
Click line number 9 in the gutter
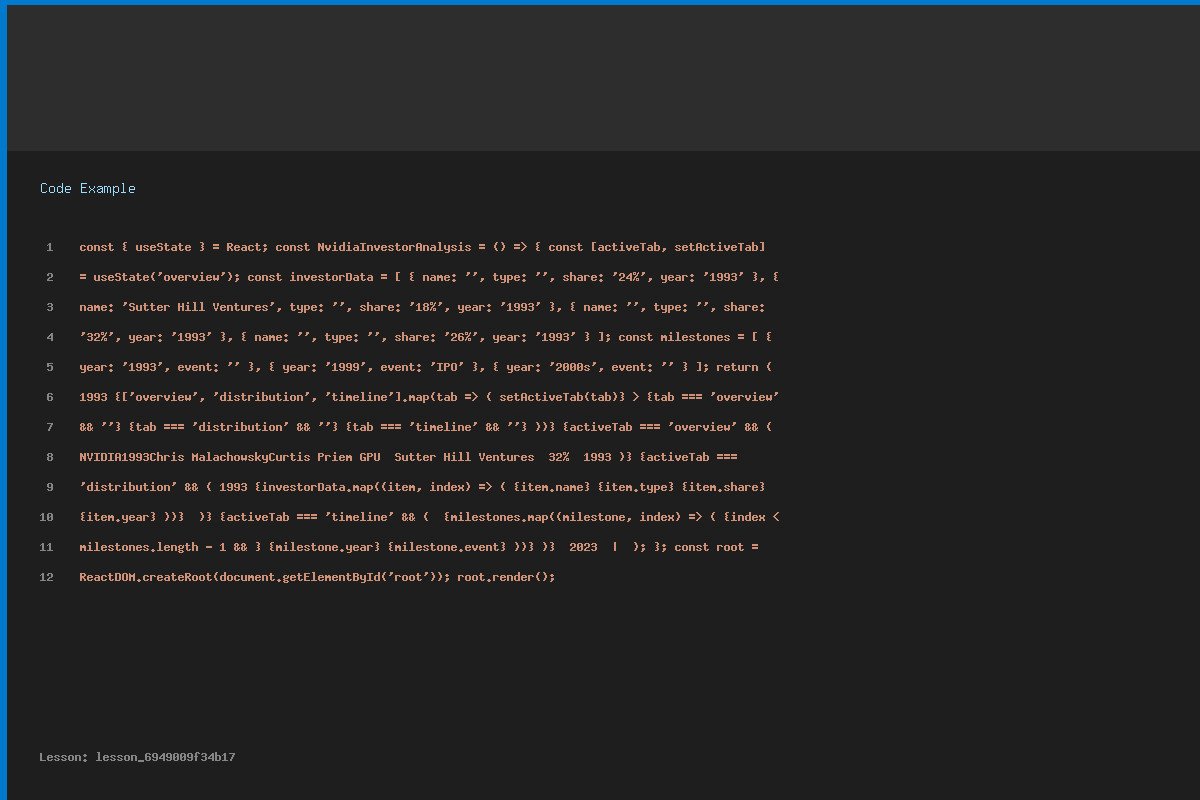tap(49, 487)
